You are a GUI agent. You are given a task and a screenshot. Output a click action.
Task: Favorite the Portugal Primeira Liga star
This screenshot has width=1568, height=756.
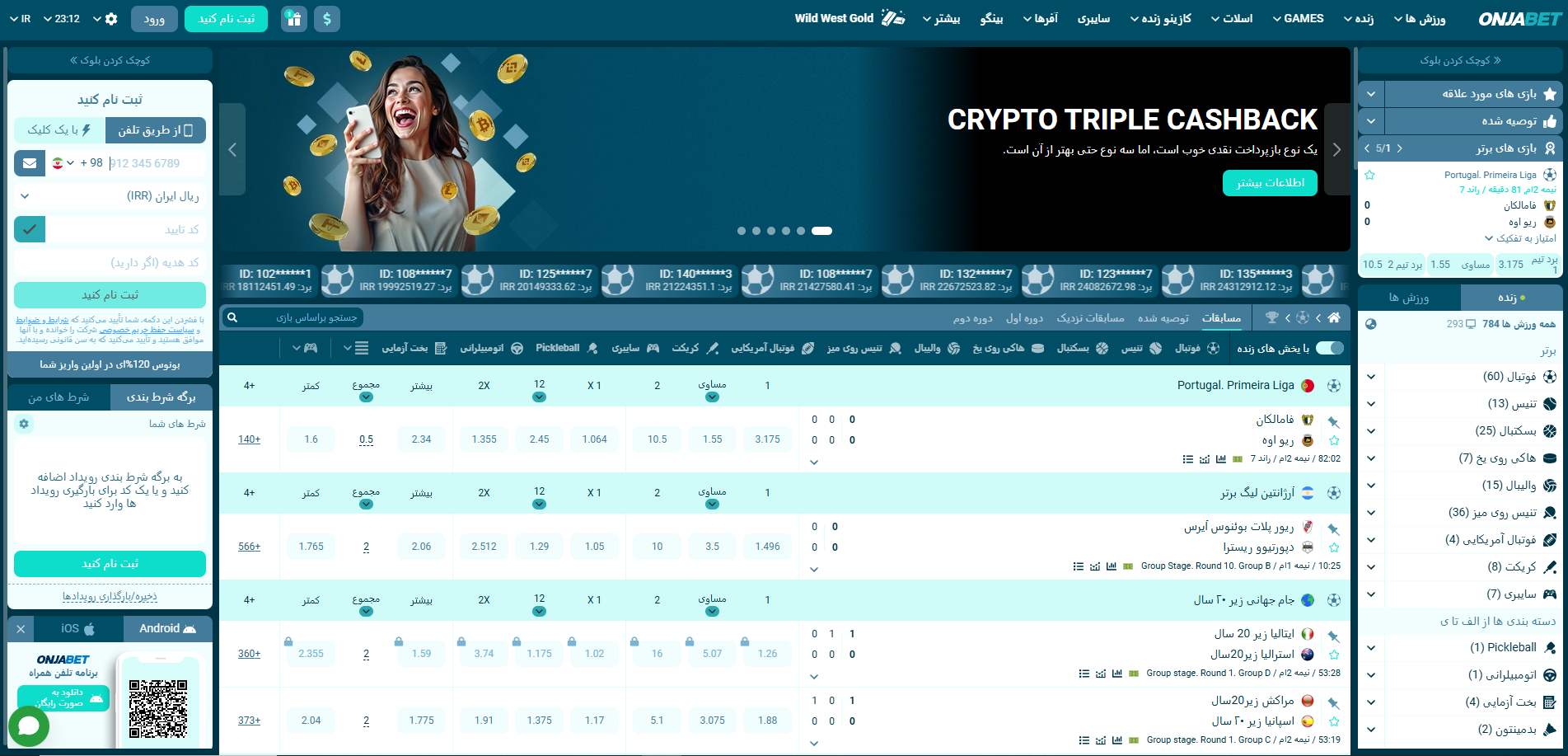(x=1369, y=175)
